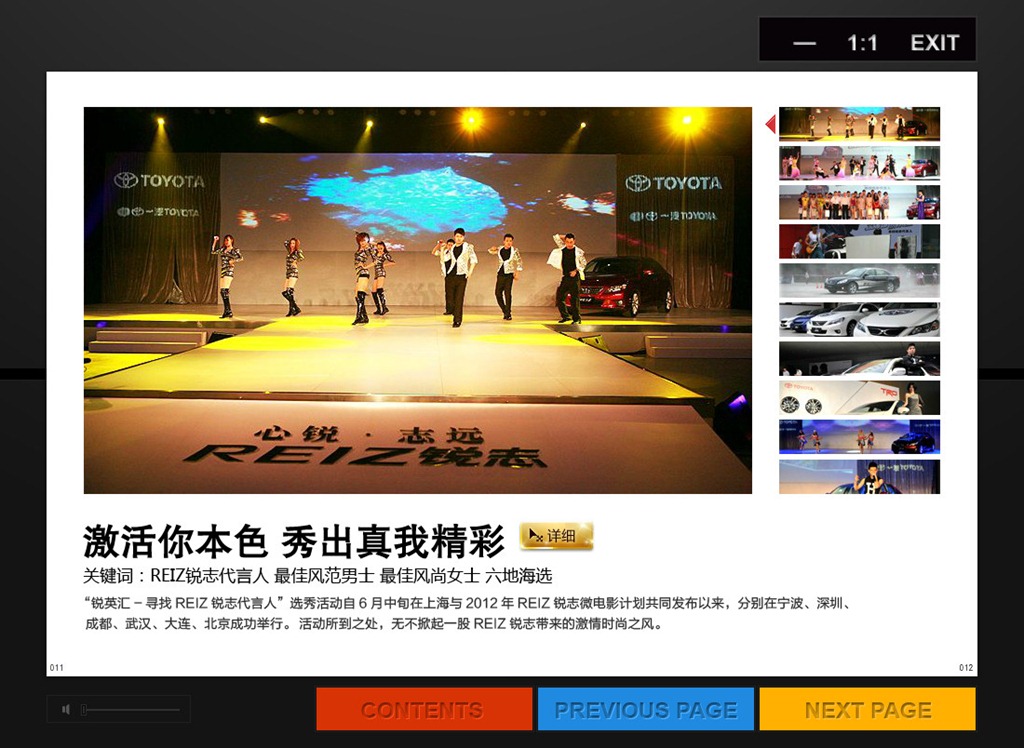
Task: Open the CONTENTS page
Action: pyautogui.click(x=424, y=709)
